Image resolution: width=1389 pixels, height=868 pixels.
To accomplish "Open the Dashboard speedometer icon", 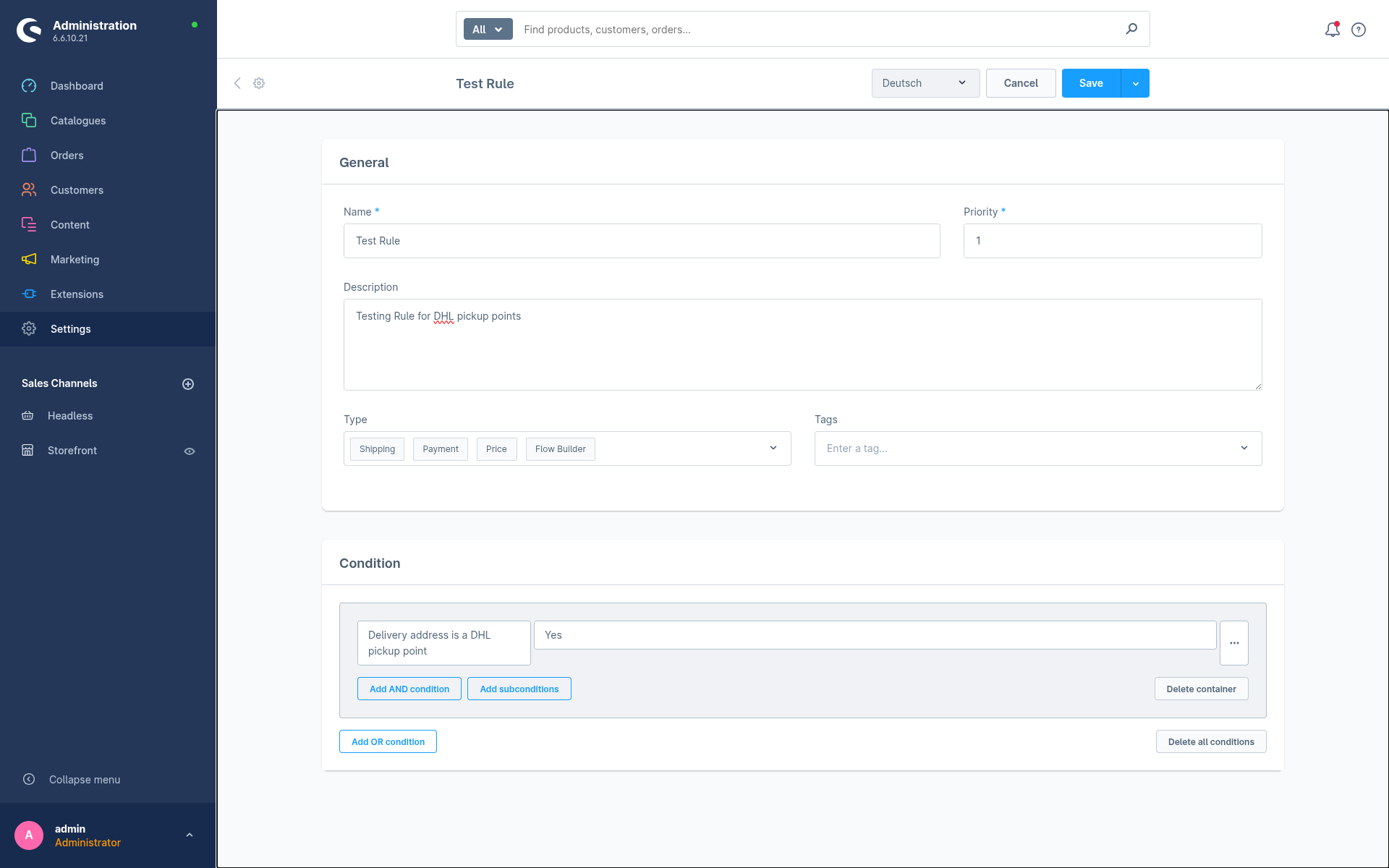I will tap(29, 86).
